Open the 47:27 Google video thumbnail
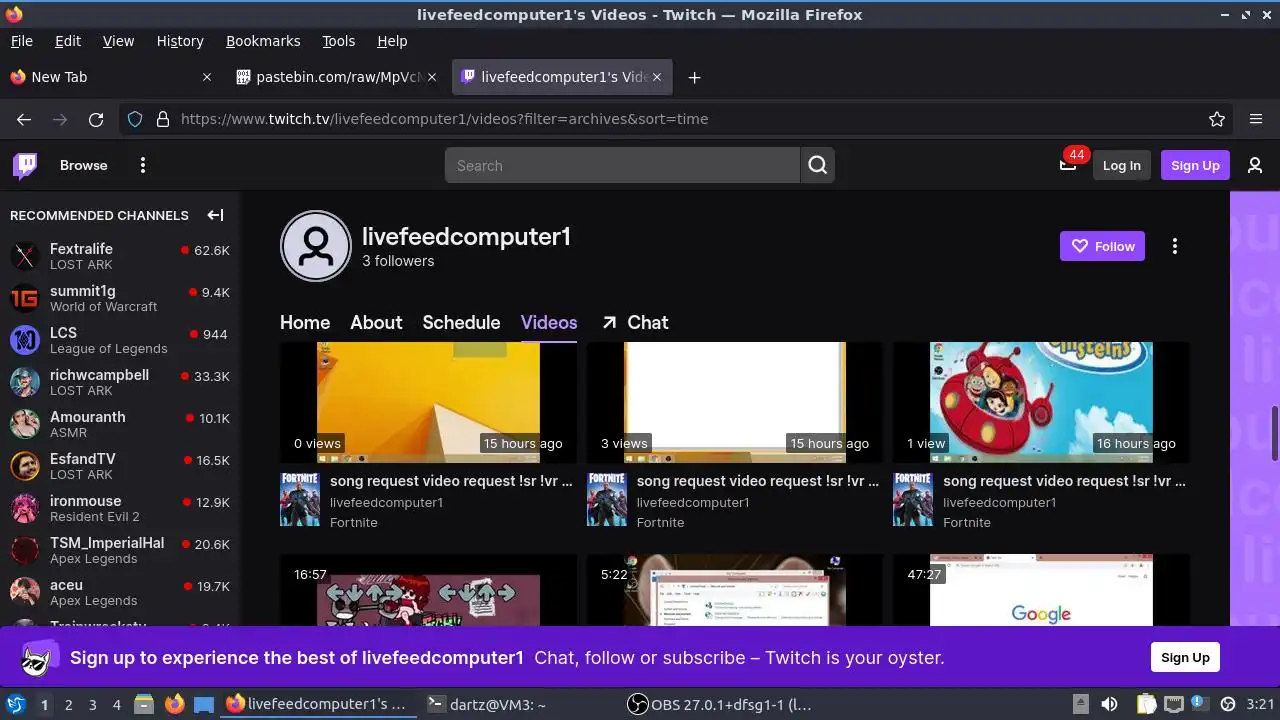 [x=1041, y=590]
